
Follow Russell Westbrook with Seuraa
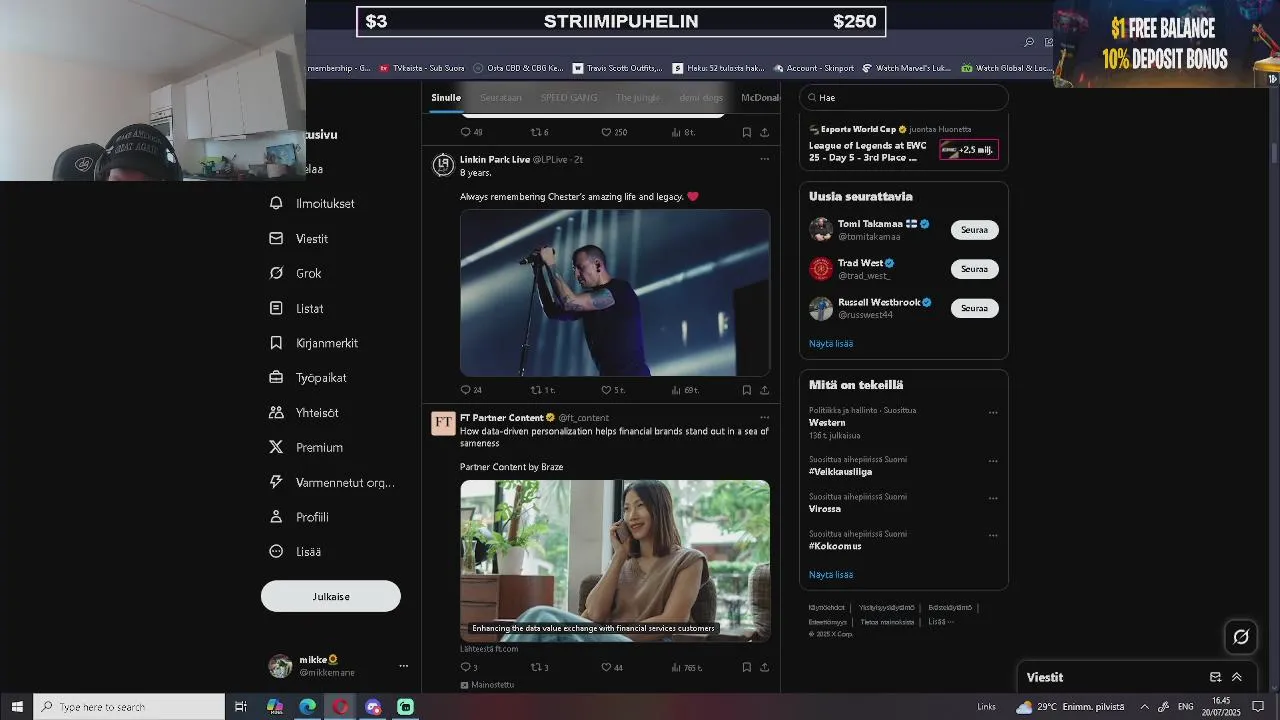[974, 308]
